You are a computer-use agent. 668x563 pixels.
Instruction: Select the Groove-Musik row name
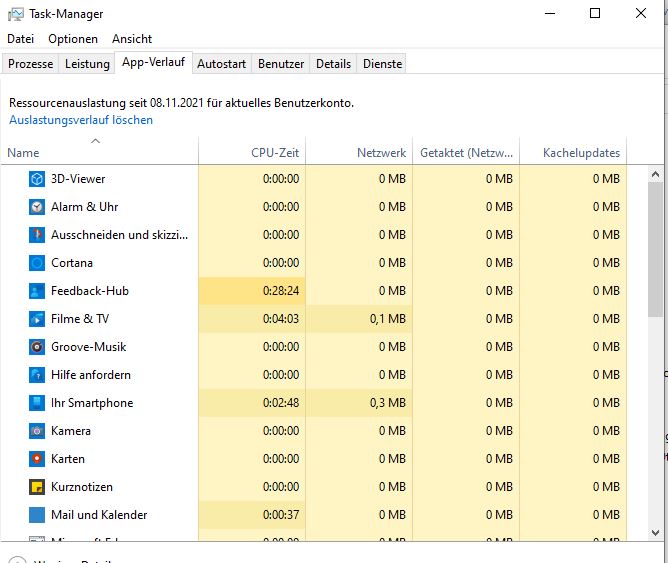(x=88, y=347)
